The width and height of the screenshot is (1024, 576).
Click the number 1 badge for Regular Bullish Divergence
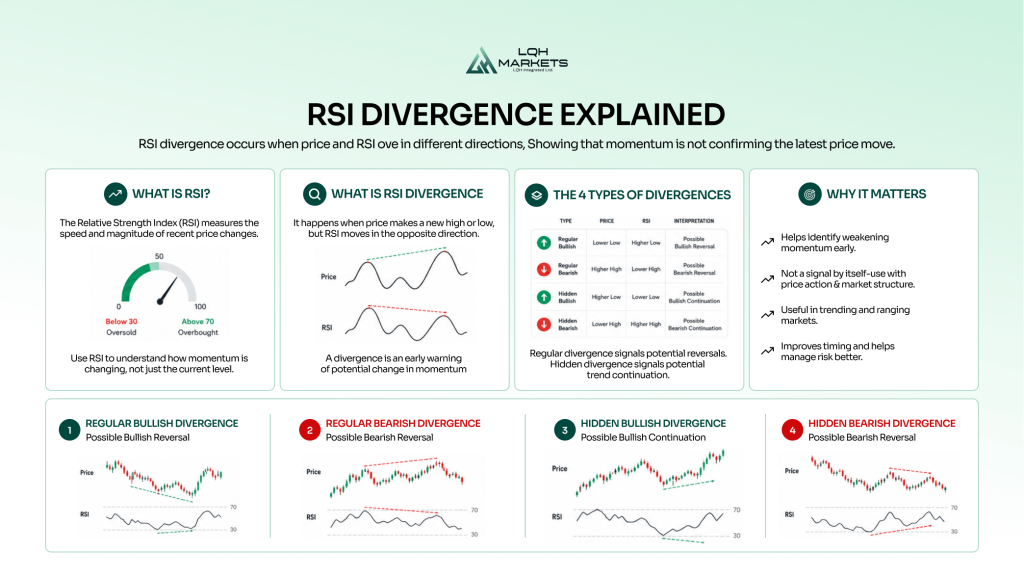(69, 430)
